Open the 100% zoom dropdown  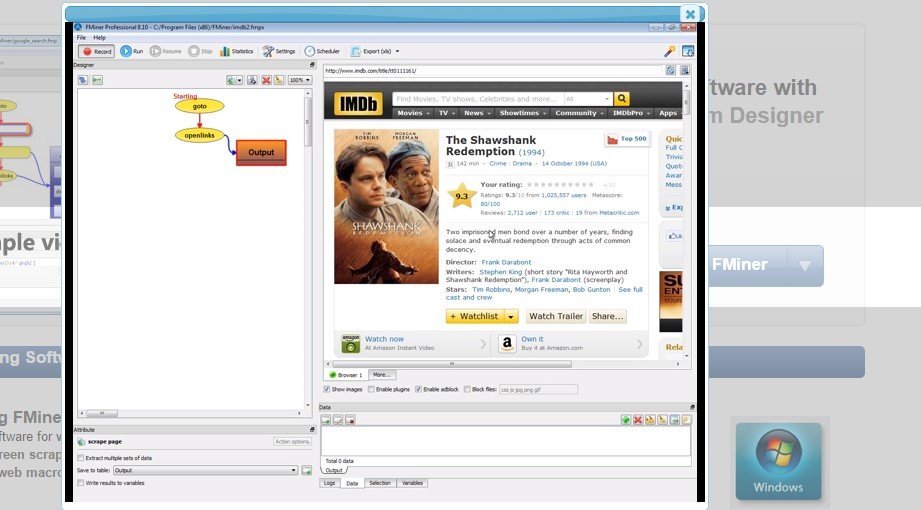298,80
